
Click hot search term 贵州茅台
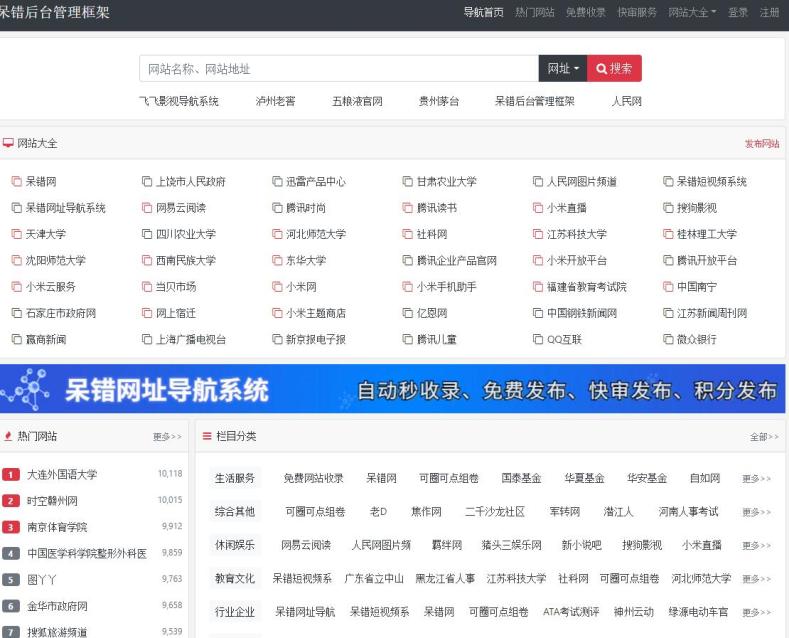point(439,101)
